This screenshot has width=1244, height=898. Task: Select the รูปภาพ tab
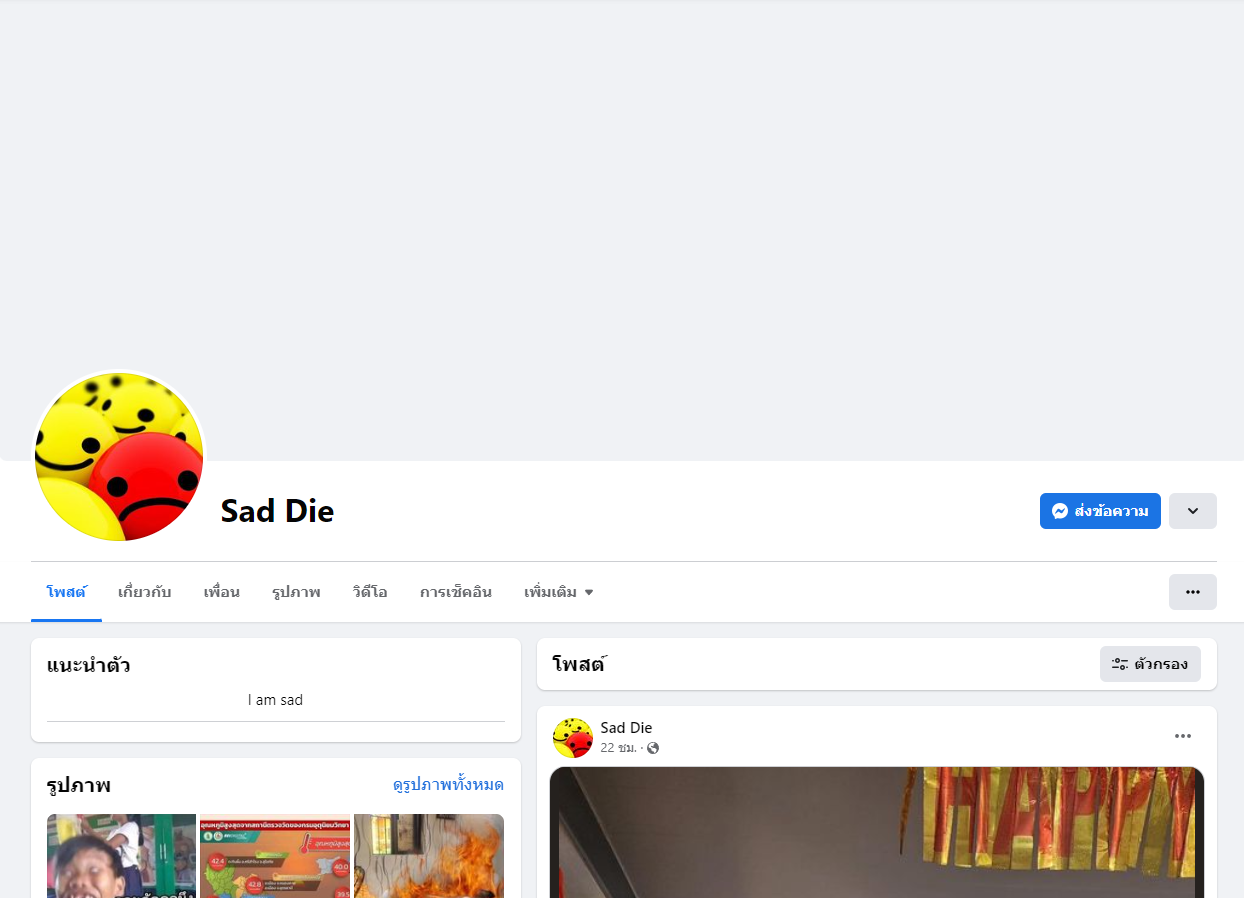[x=296, y=592]
